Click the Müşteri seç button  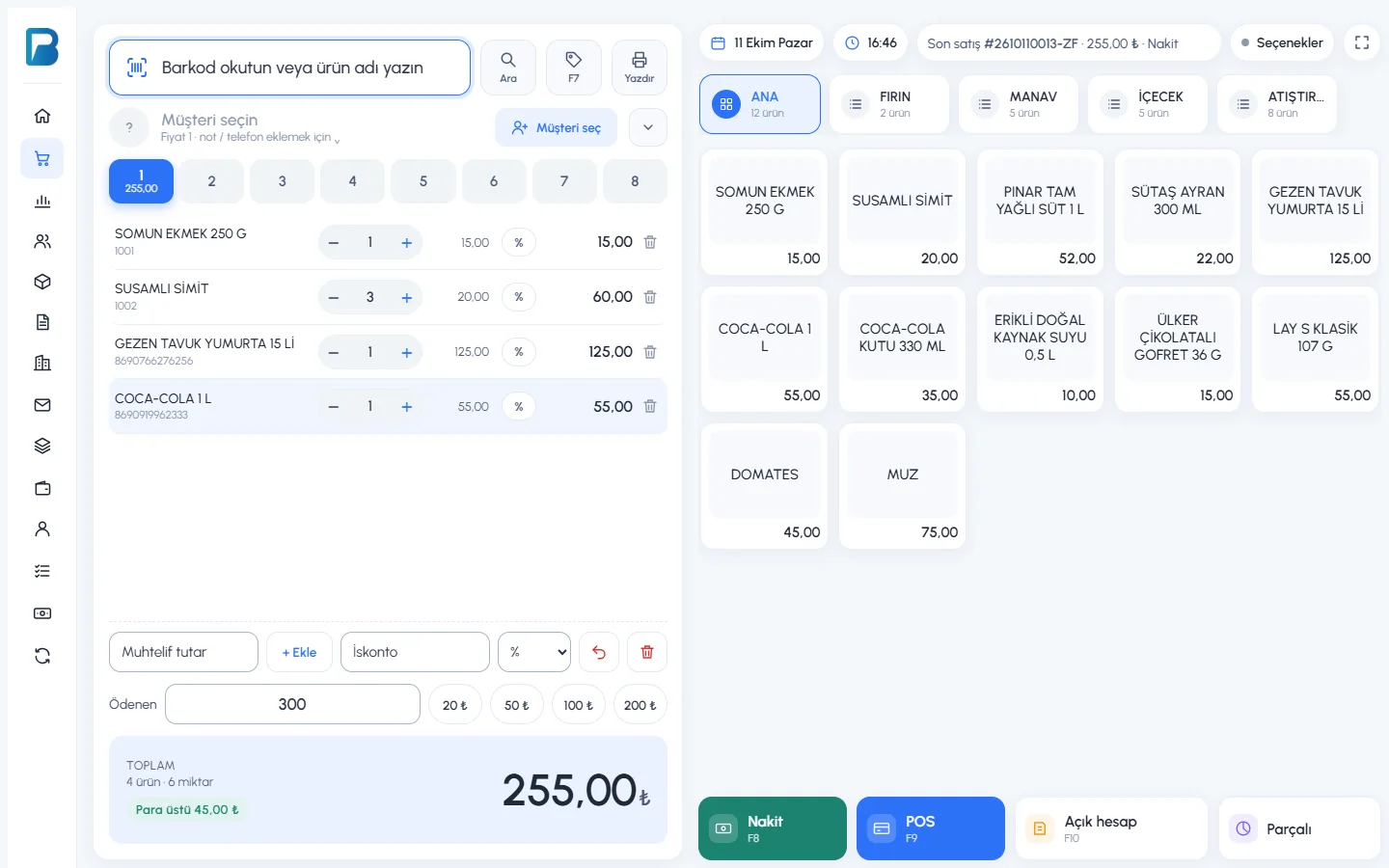click(x=557, y=127)
